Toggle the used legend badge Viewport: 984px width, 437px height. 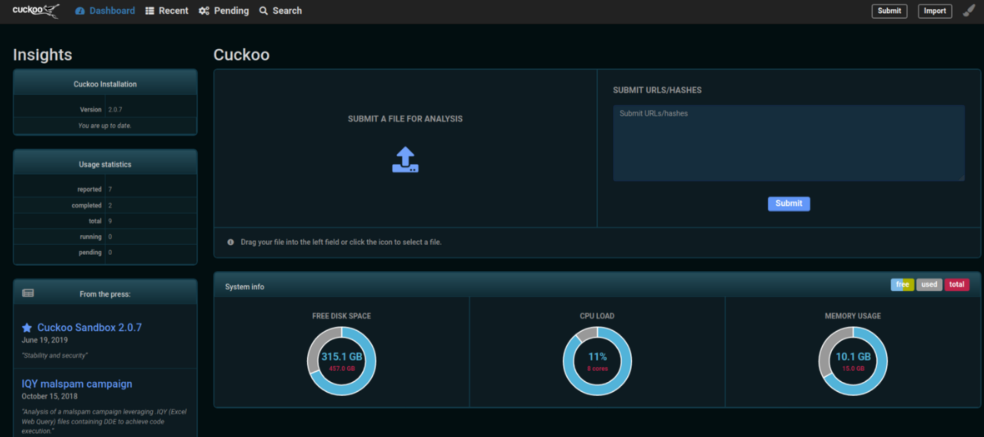point(929,284)
